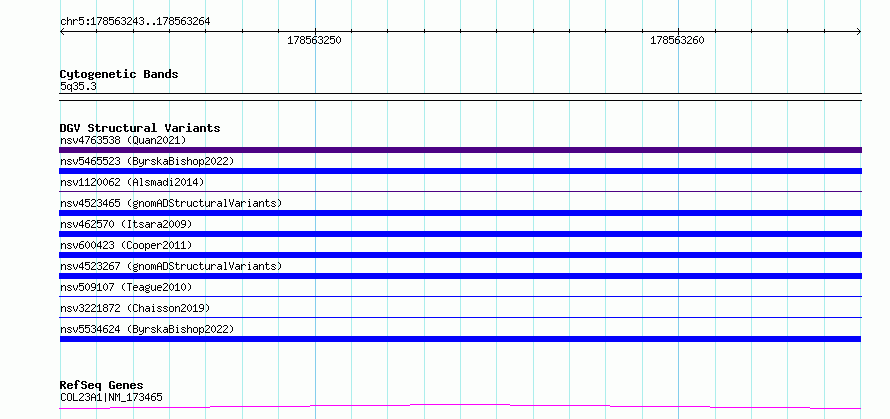The width and height of the screenshot is (890, 419).
Task: Click variant label nsv600423 (Cooper2011)
Action: pyautogui.click(x=126, y=245)
